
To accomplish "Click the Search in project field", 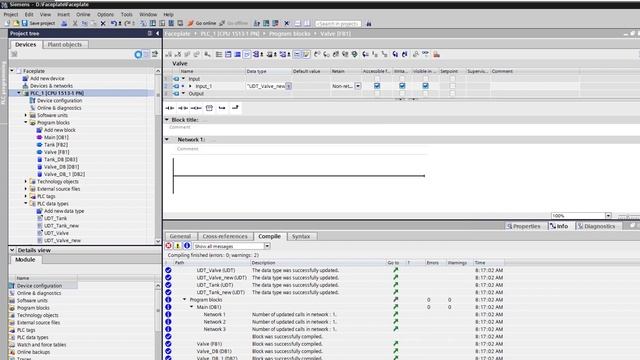I will [338, 24].
